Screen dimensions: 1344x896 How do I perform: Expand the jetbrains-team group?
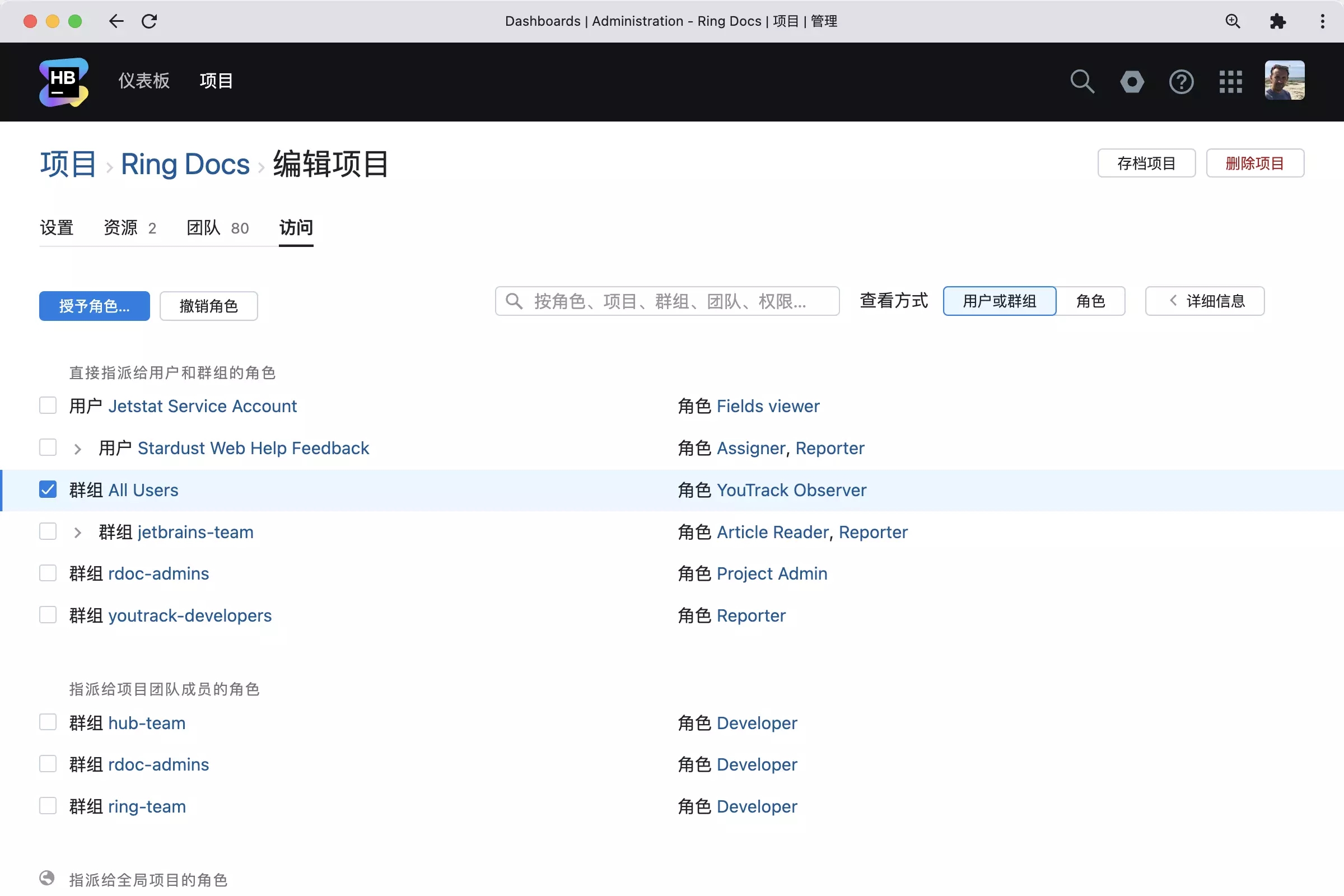[x=77, y=531]
